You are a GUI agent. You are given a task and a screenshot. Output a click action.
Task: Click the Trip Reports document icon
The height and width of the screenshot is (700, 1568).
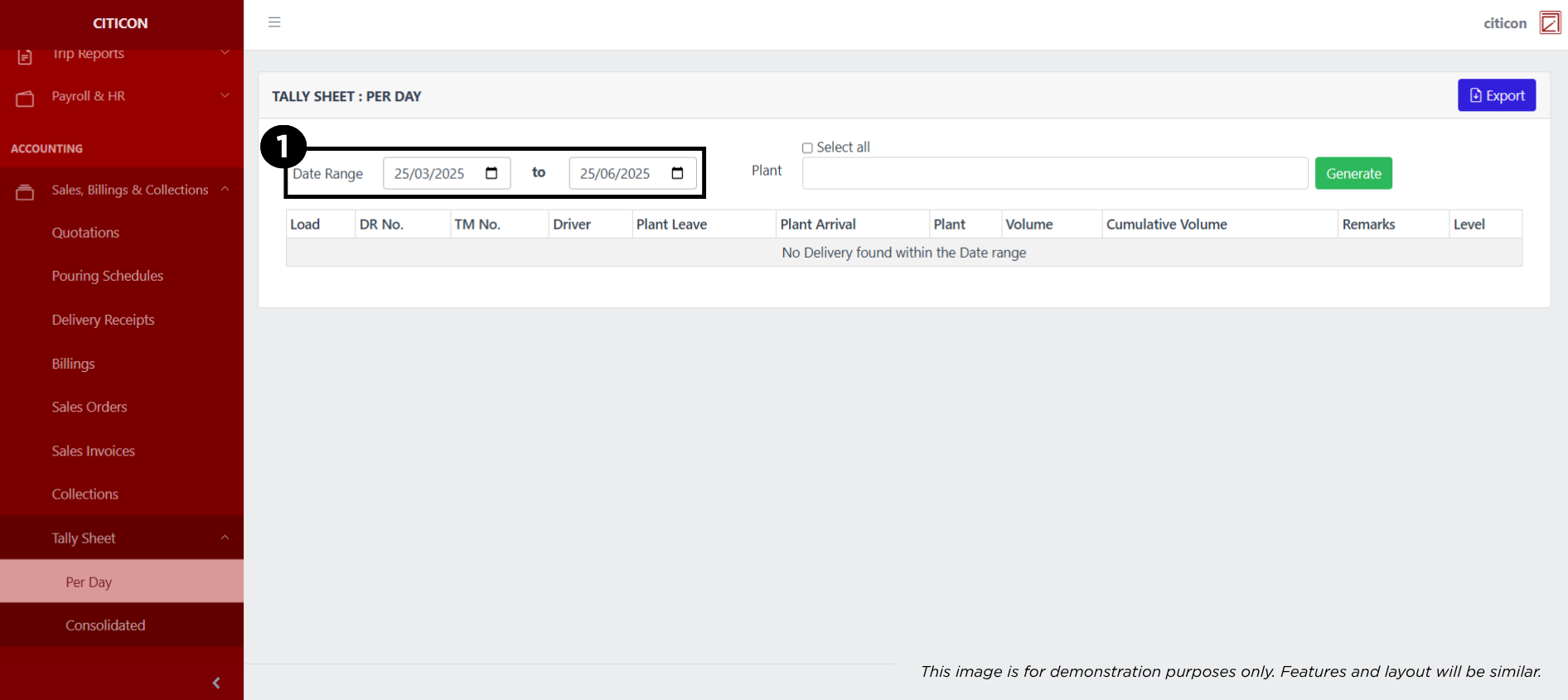coord(25,56)
